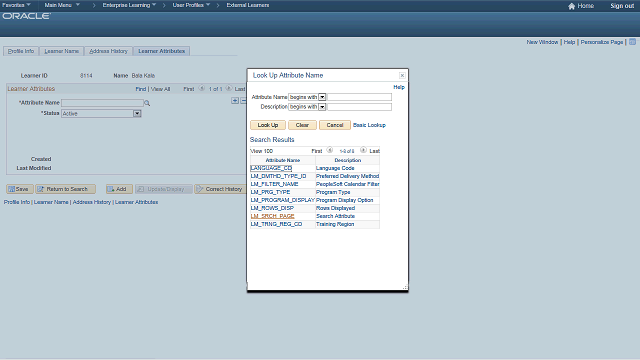
Task: Go to previous row in Learner Attributes
Action: coord(202,88)
